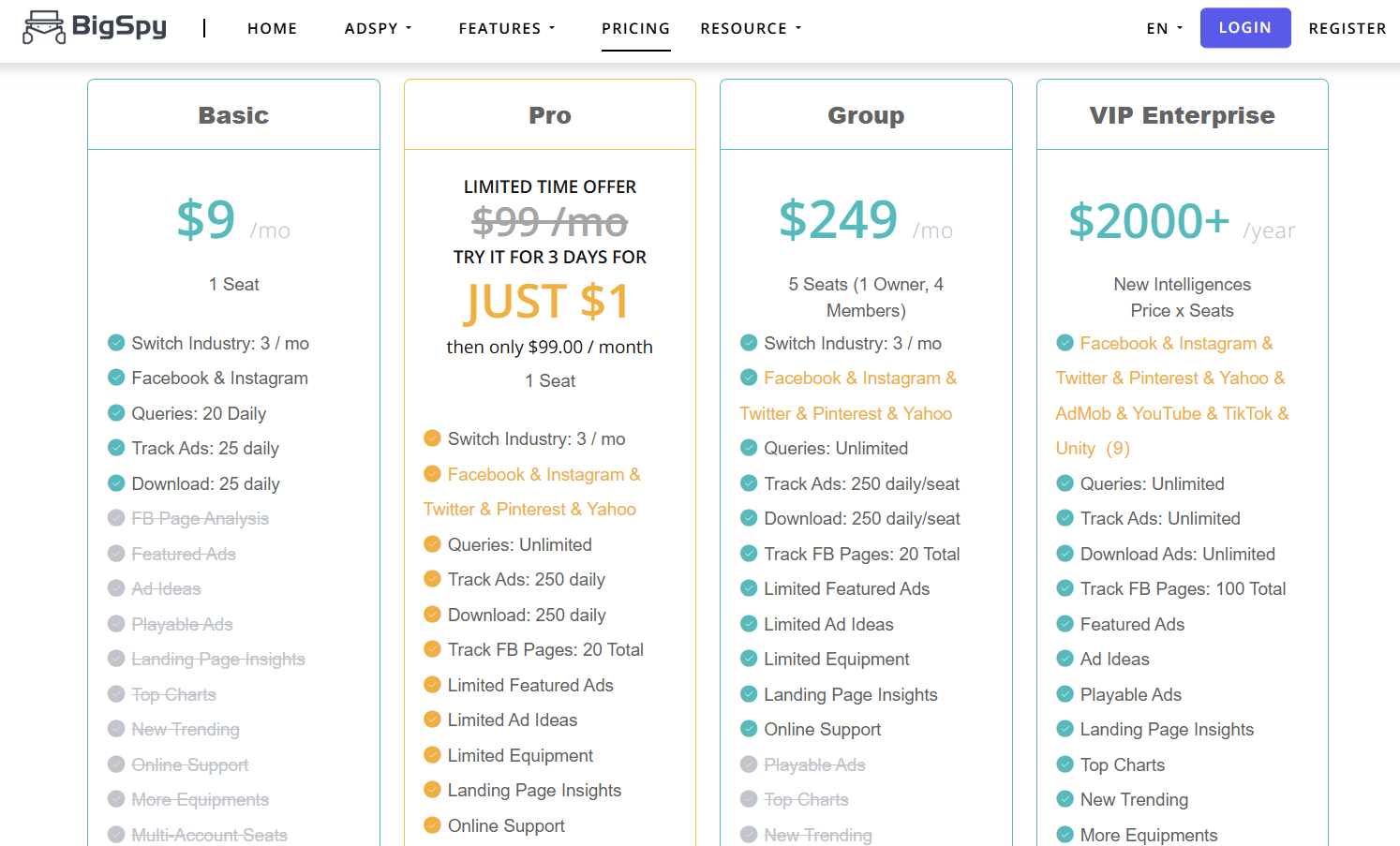
Task: Click greyed check icon beside Basic Top Charts
Action: (116, 694)
